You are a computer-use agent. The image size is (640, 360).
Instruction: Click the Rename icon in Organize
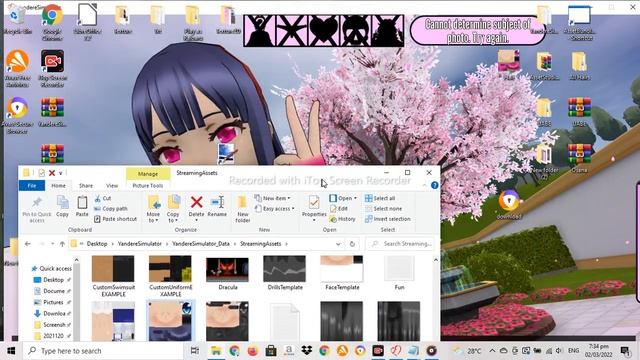[x=217, y=202]
